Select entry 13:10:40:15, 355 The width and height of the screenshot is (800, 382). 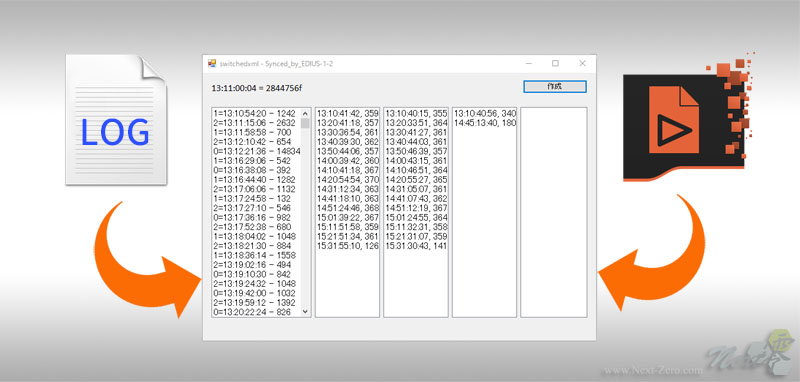pyautogui.click(x=416, y=113)
